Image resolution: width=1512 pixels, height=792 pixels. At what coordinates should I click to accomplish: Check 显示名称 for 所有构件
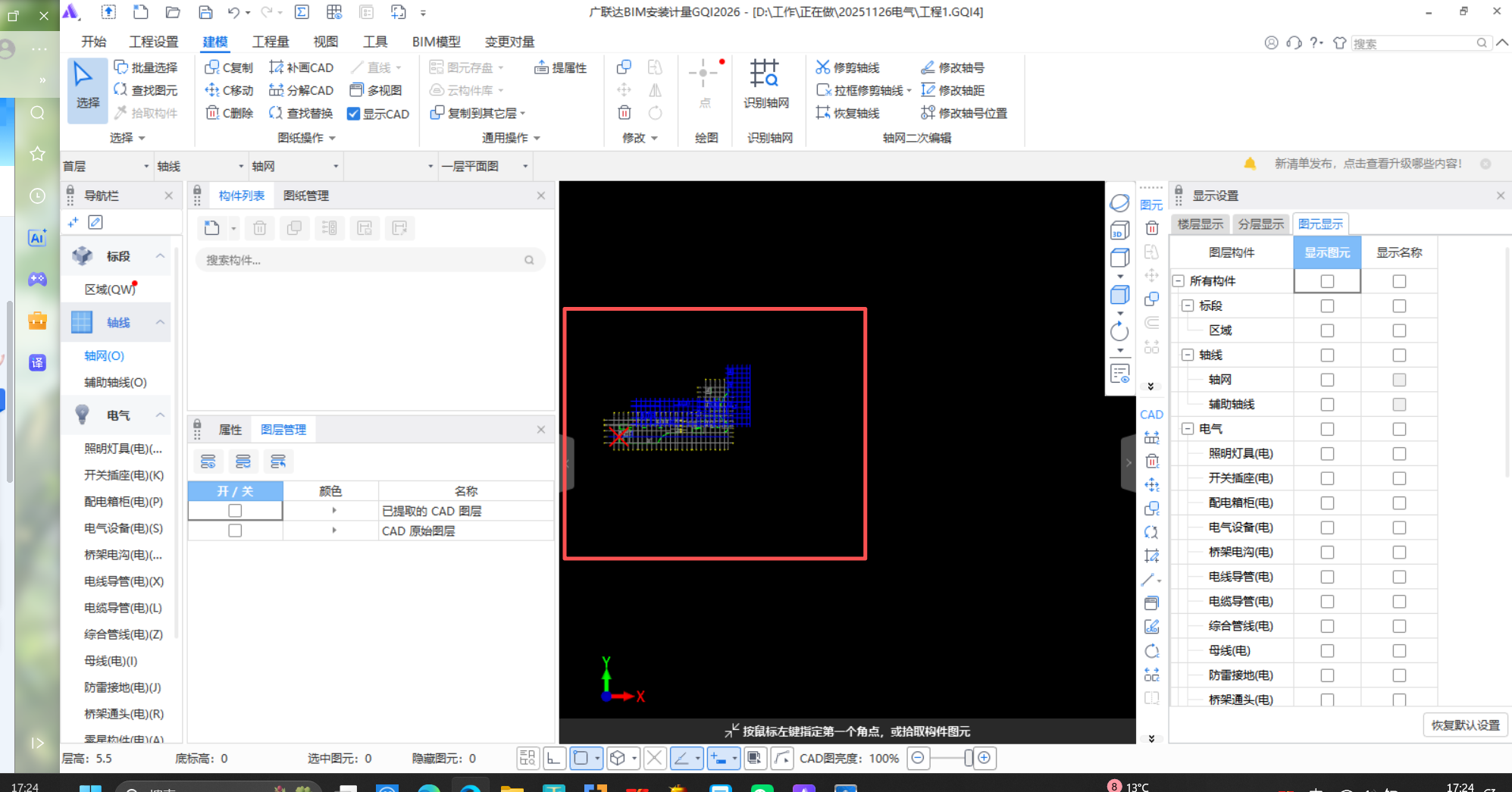(x=1399, y=281)
